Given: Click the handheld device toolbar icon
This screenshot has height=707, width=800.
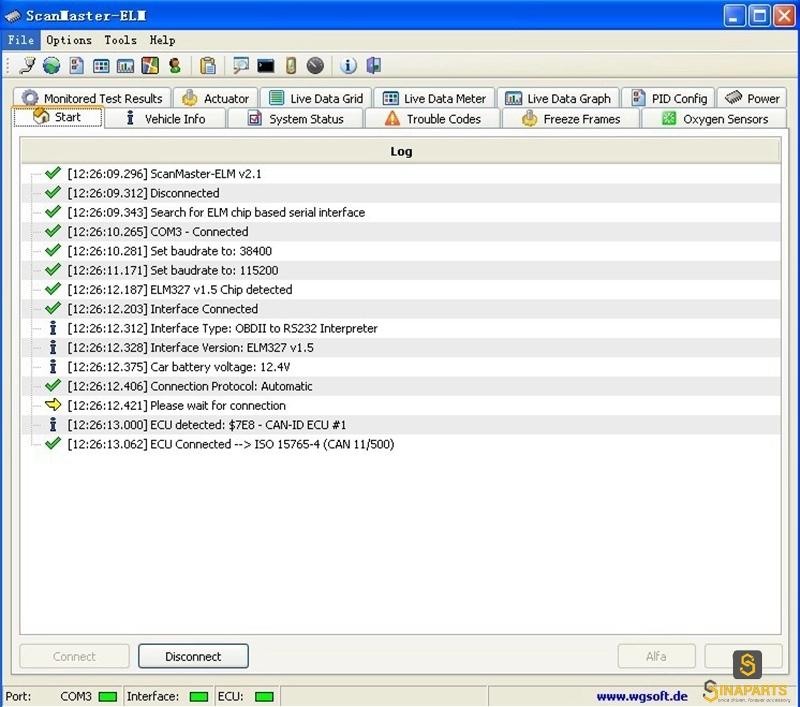Looking at the screenshot, I should tap(290, 65).
